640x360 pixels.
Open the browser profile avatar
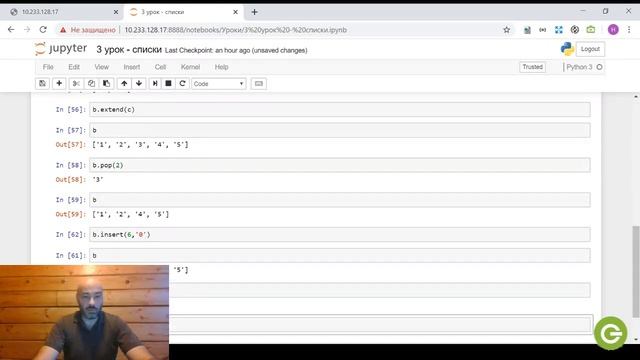coord(613,29)
